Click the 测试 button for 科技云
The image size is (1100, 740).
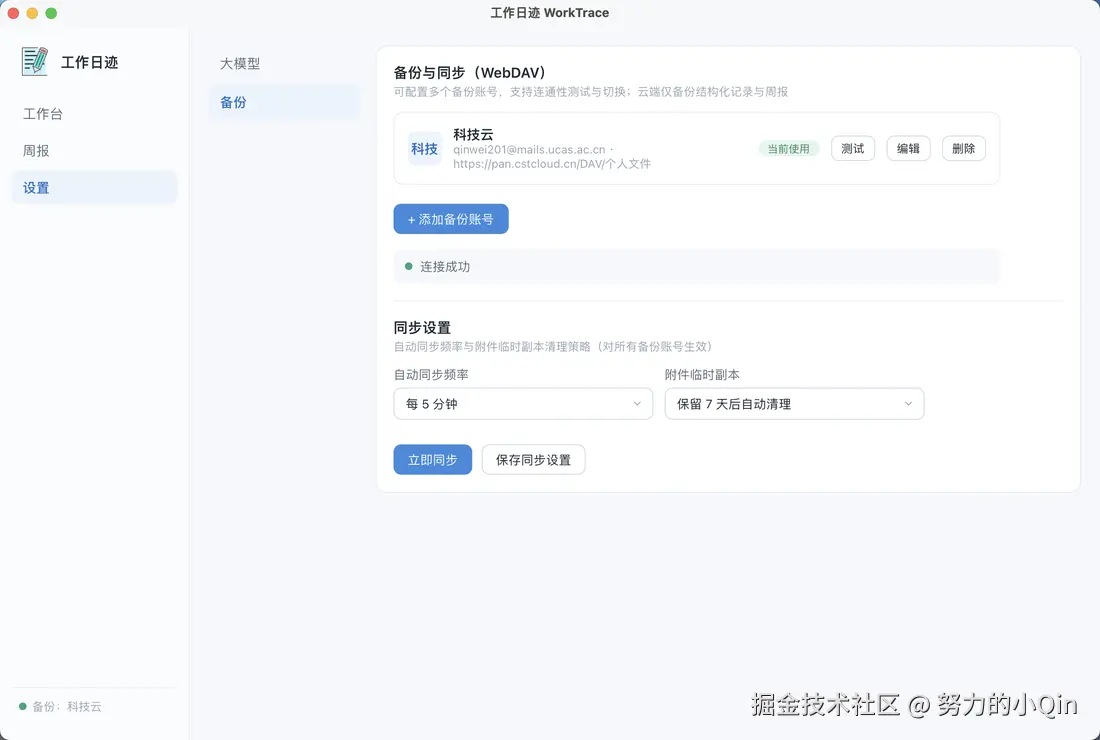coord(852,149)
